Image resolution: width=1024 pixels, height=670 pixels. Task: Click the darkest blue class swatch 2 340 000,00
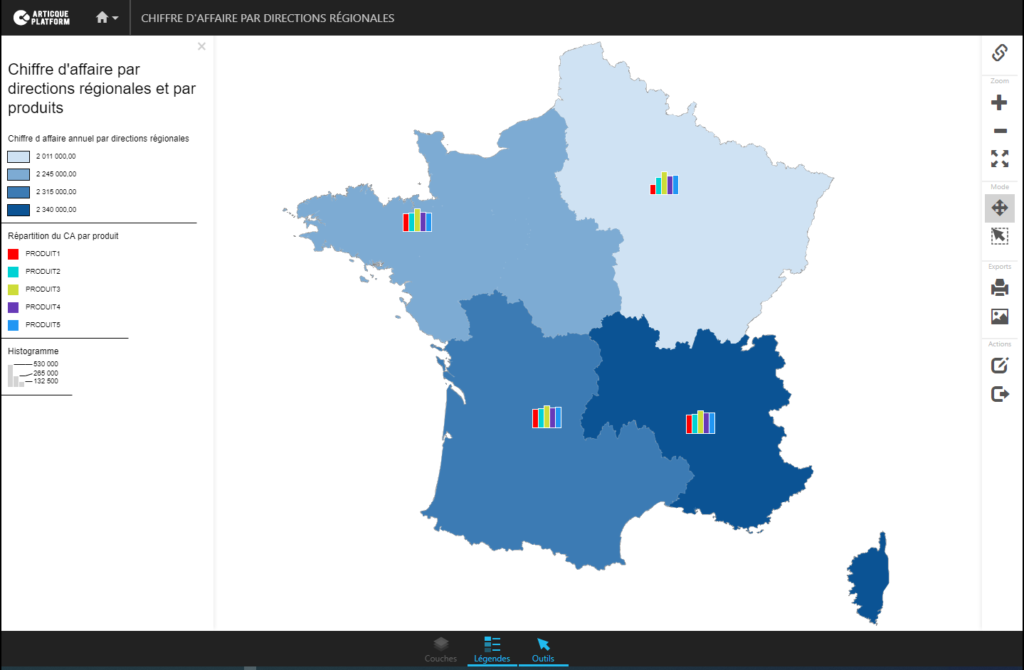coord(17,209)
